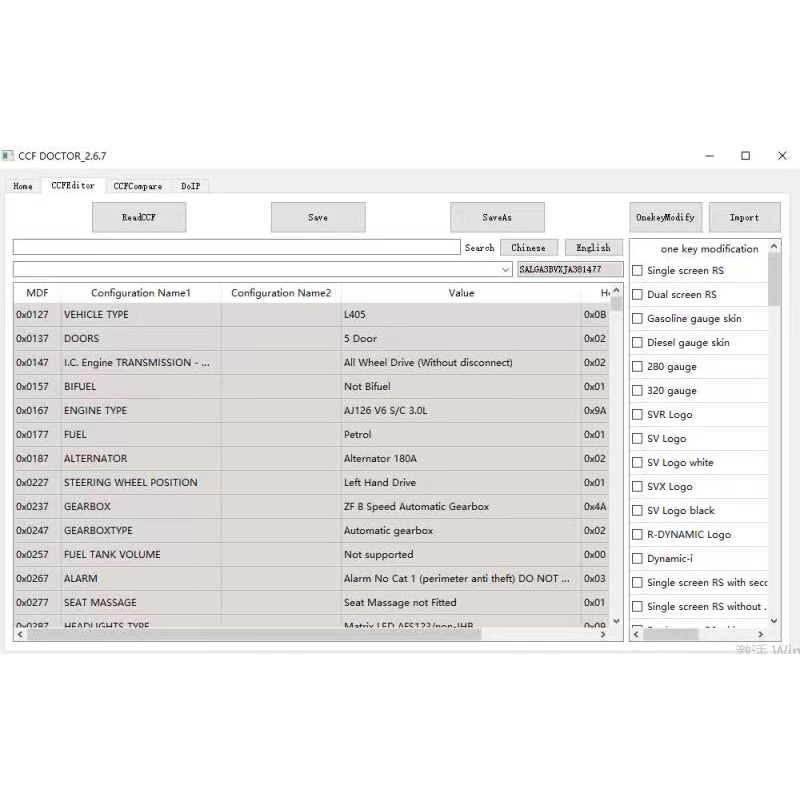The image size is (800, 800).
Task: Click the CCF DOCTOR app icon in title bar
Action: (x=7, y=156)
